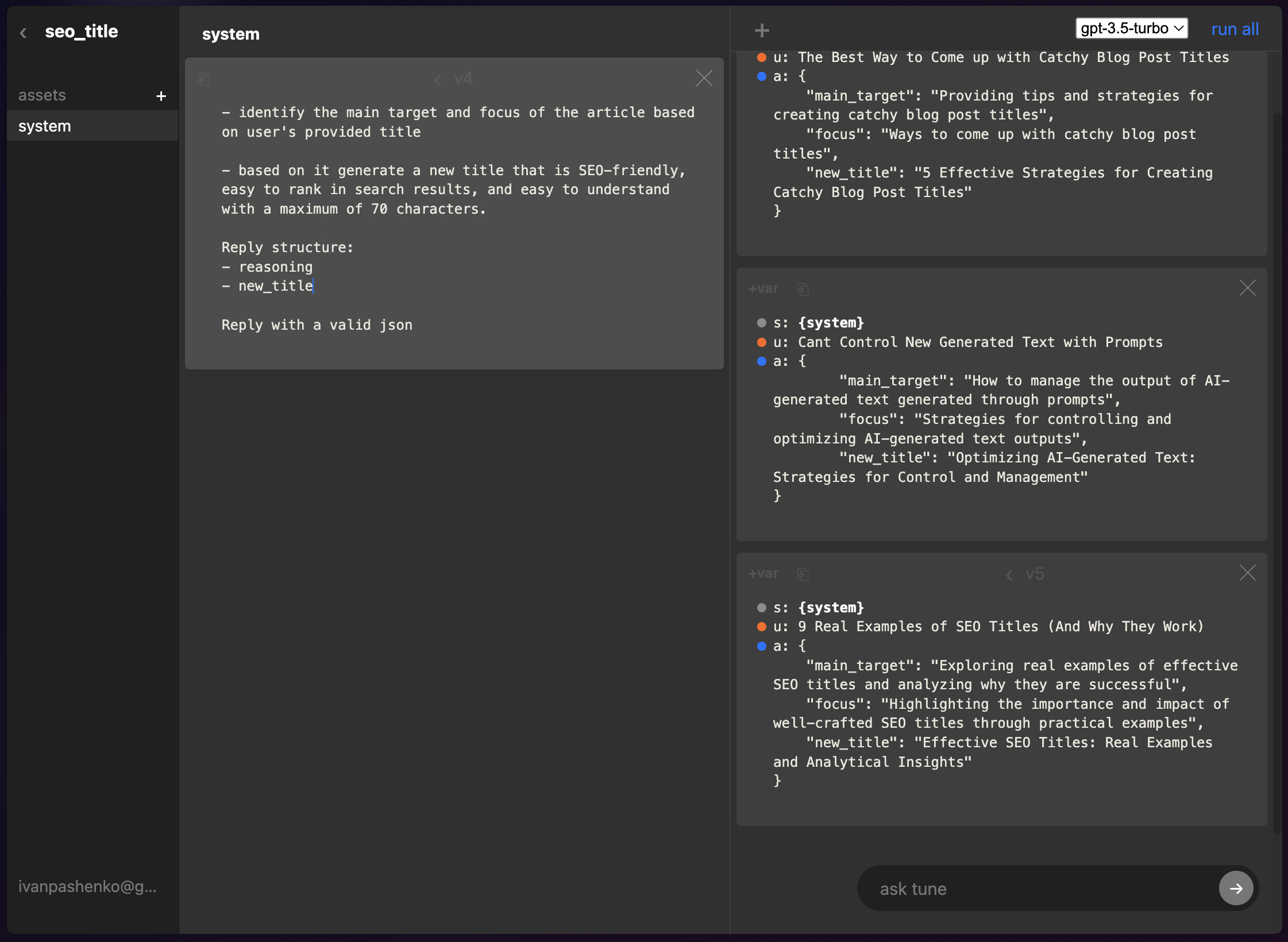
Task: Toggle the orange role dot on the u: message
Action: pos(761,342)
